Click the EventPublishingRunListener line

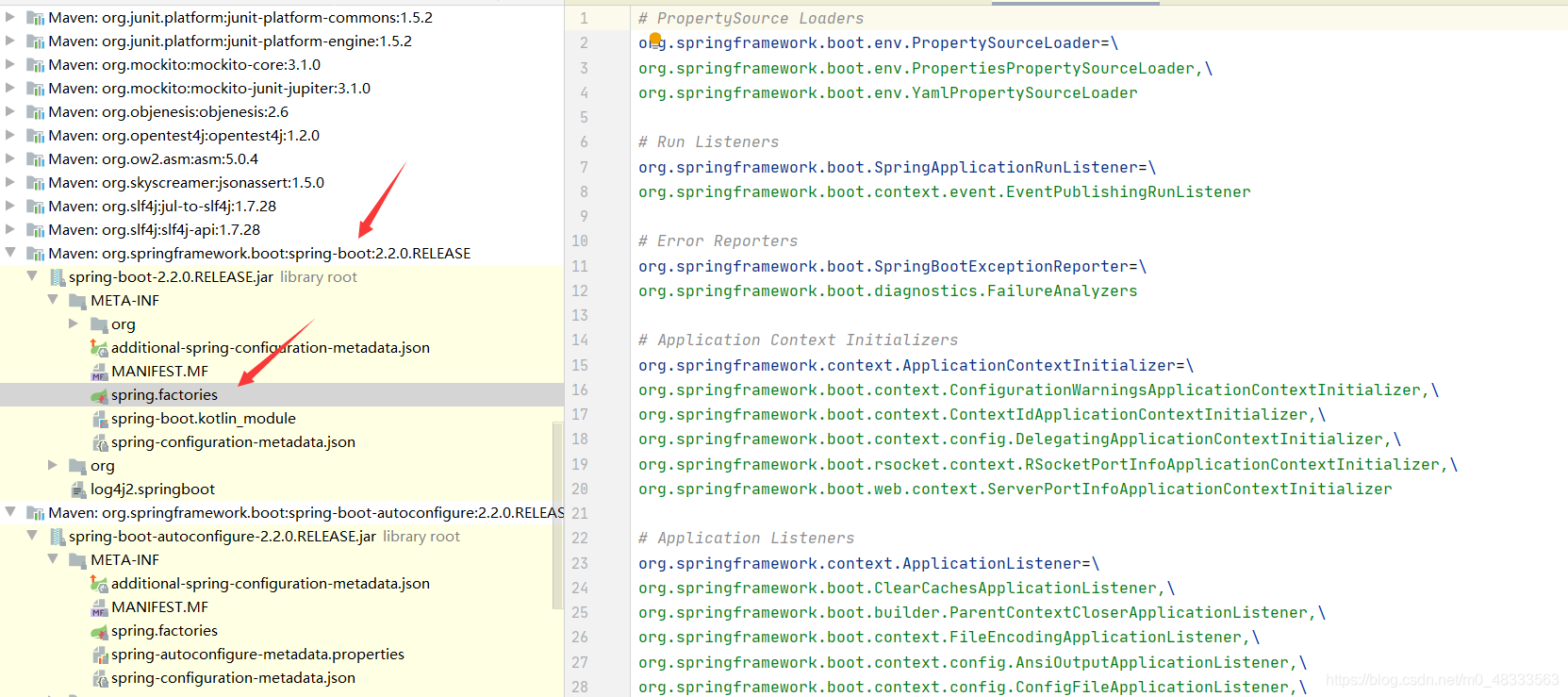[944, 191]
